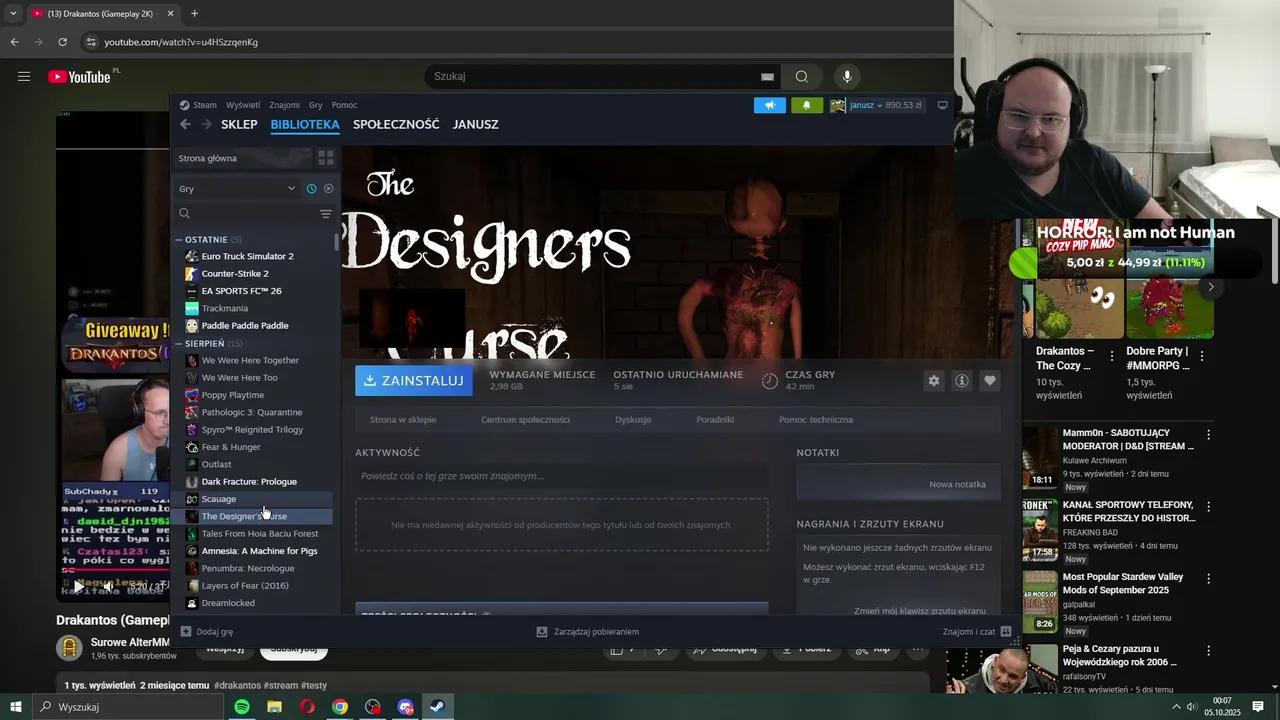This screenshot has height=720, width=1280.
Task: Open Friends and chat (Znajomi i czat)
Action: coord(977,632)
